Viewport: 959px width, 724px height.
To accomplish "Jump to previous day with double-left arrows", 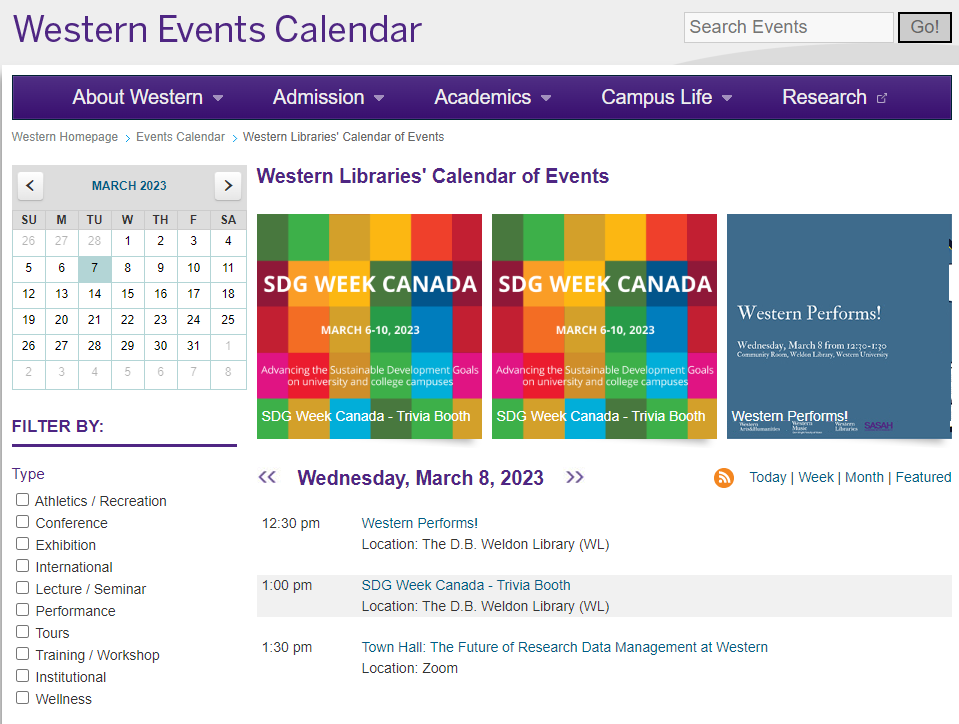I will click(x=267, y=477).
